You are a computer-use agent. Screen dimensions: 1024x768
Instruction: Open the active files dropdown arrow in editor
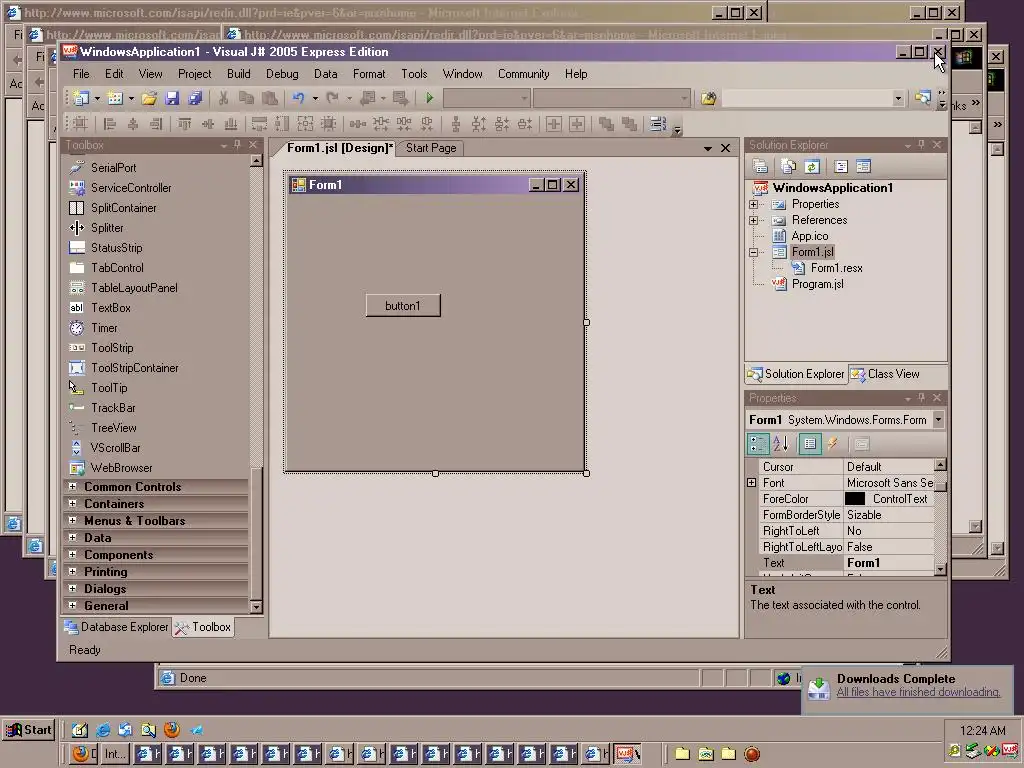click(707, 148)
